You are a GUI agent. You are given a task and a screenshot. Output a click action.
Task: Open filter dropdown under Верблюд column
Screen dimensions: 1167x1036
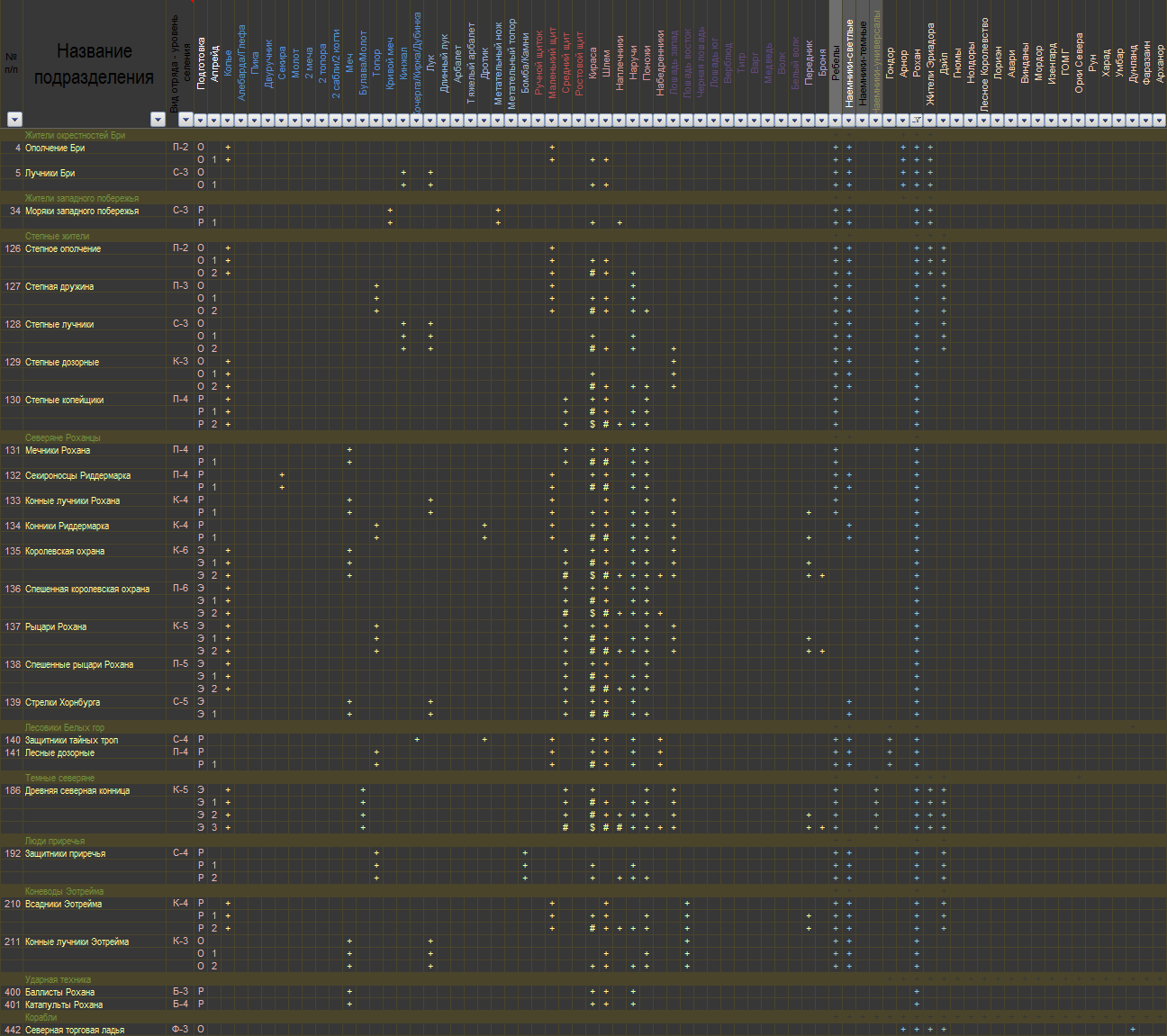727,120
